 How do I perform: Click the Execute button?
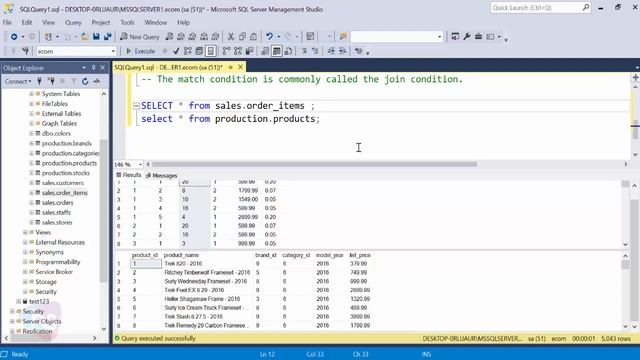(141, 51)
